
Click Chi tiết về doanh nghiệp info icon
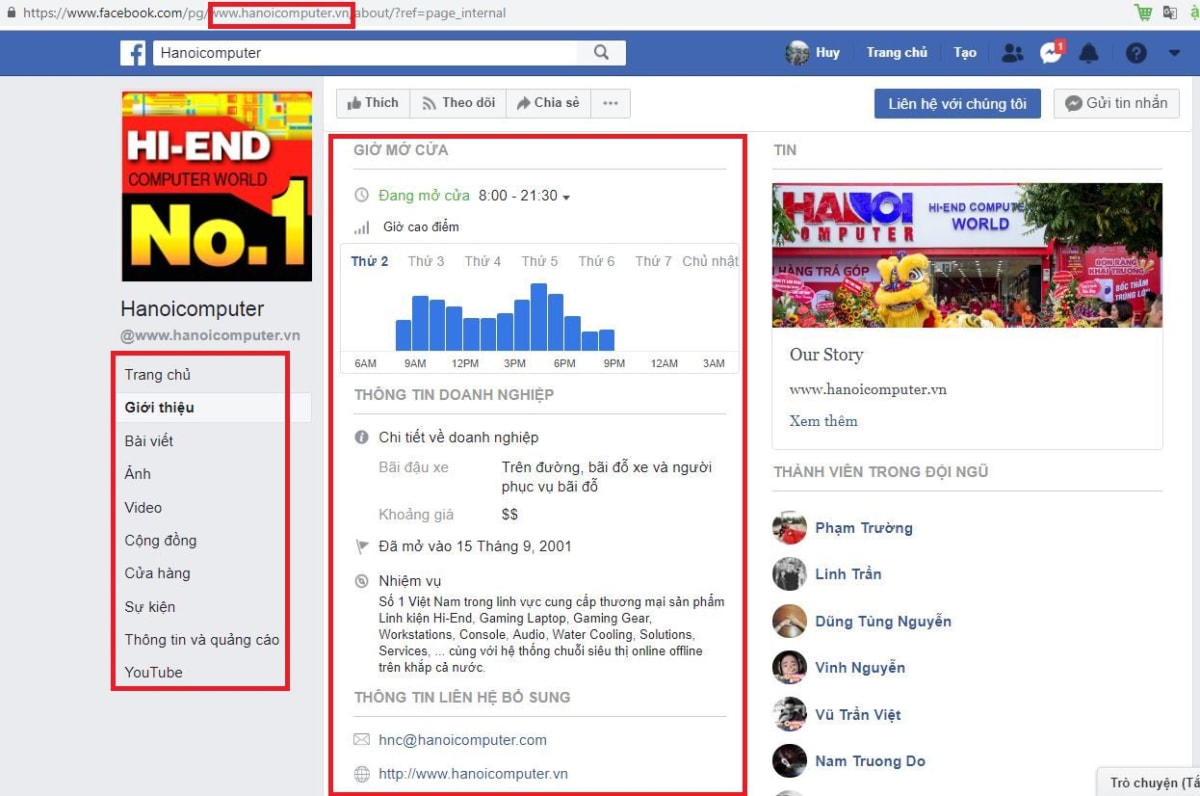[x=362, y=438]
